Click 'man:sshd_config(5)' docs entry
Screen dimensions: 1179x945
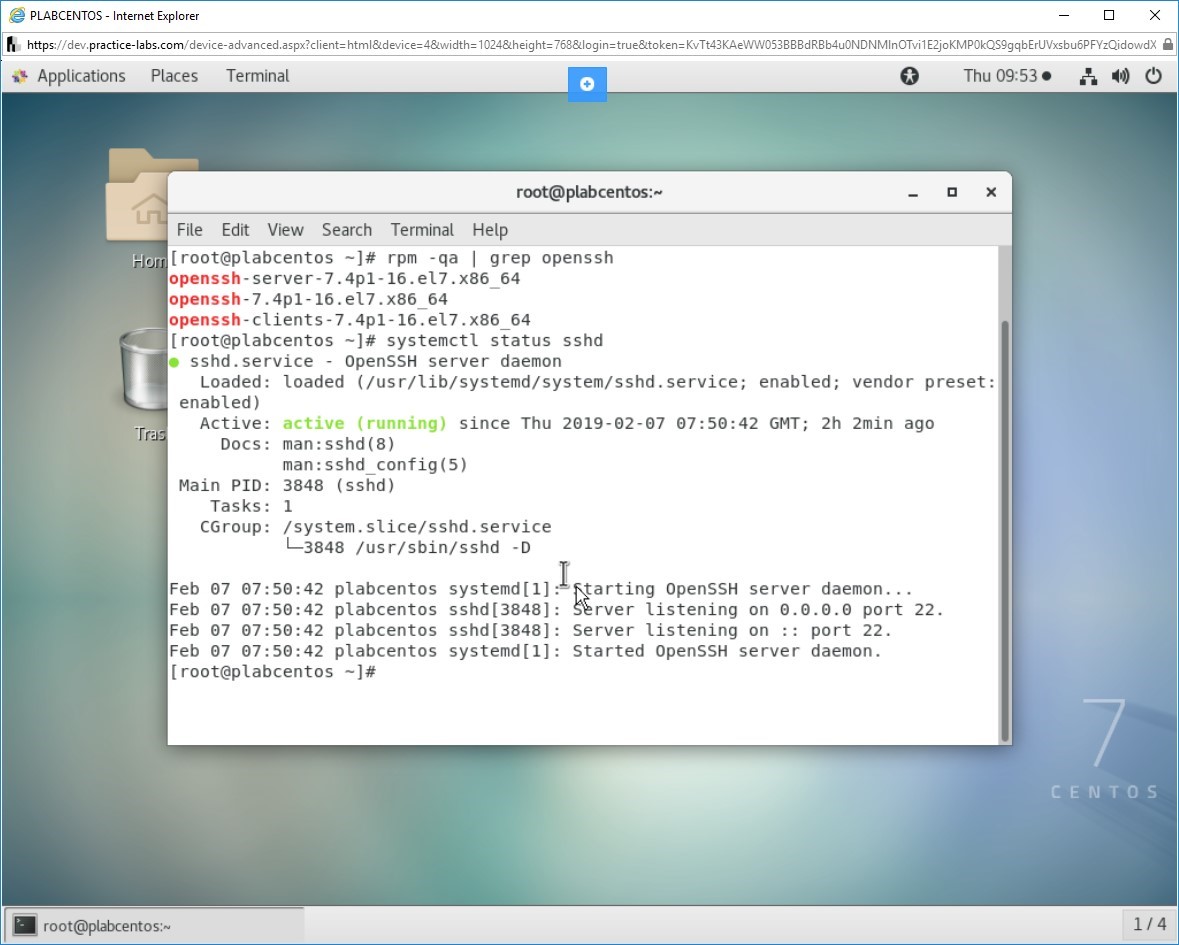(375, 465)
